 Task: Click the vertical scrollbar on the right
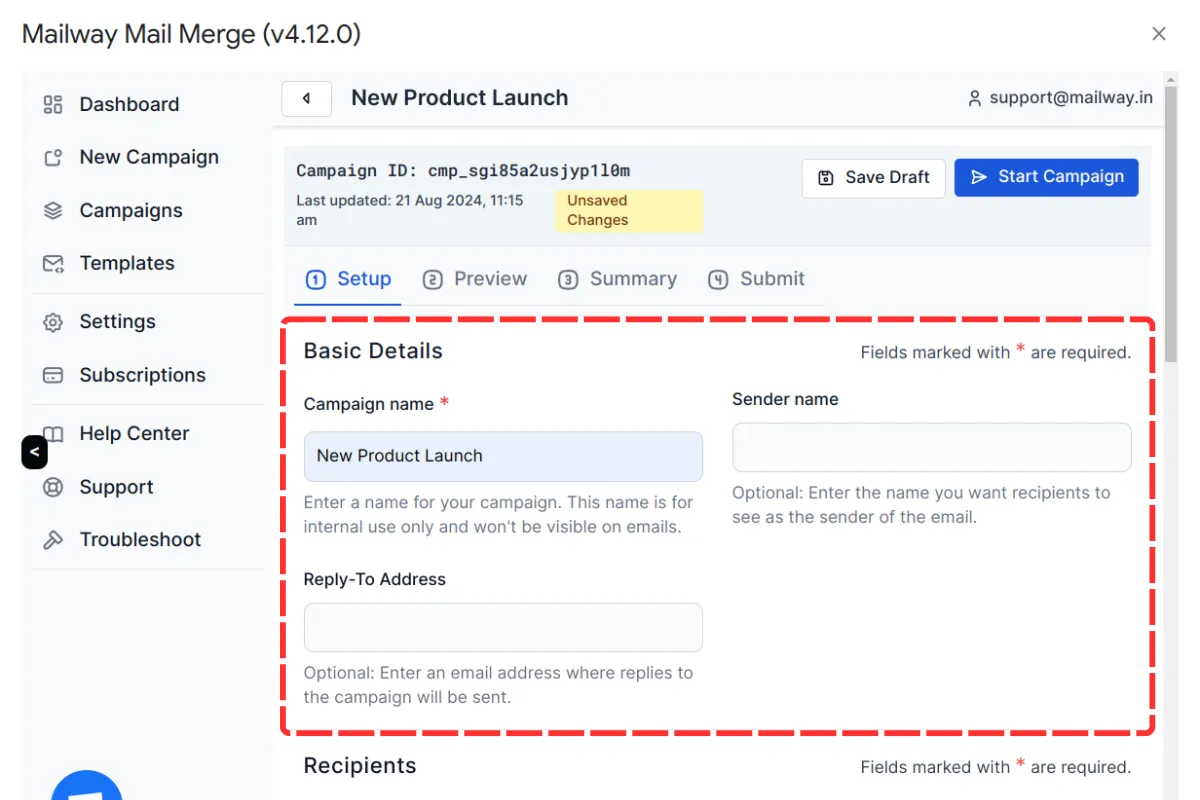tap(1171, 220)
